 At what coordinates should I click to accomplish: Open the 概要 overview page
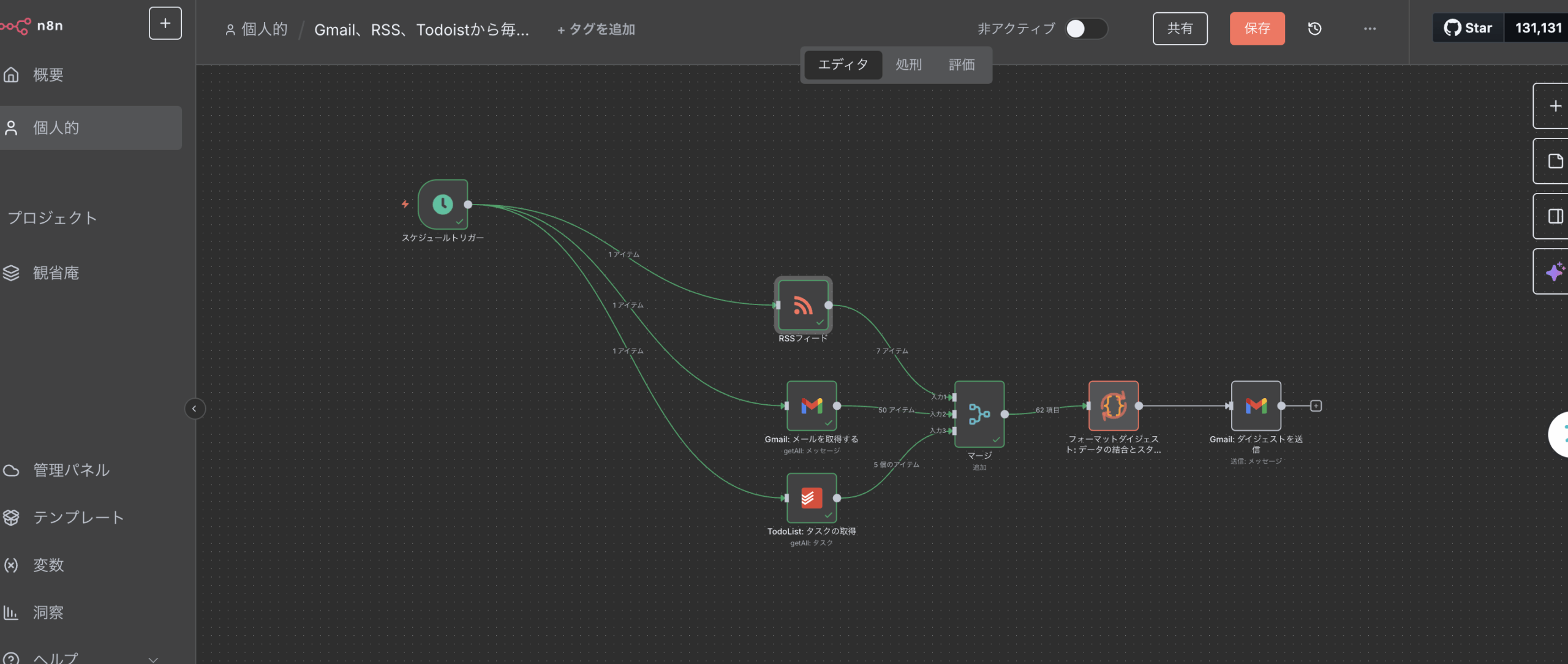click(91, 75)
